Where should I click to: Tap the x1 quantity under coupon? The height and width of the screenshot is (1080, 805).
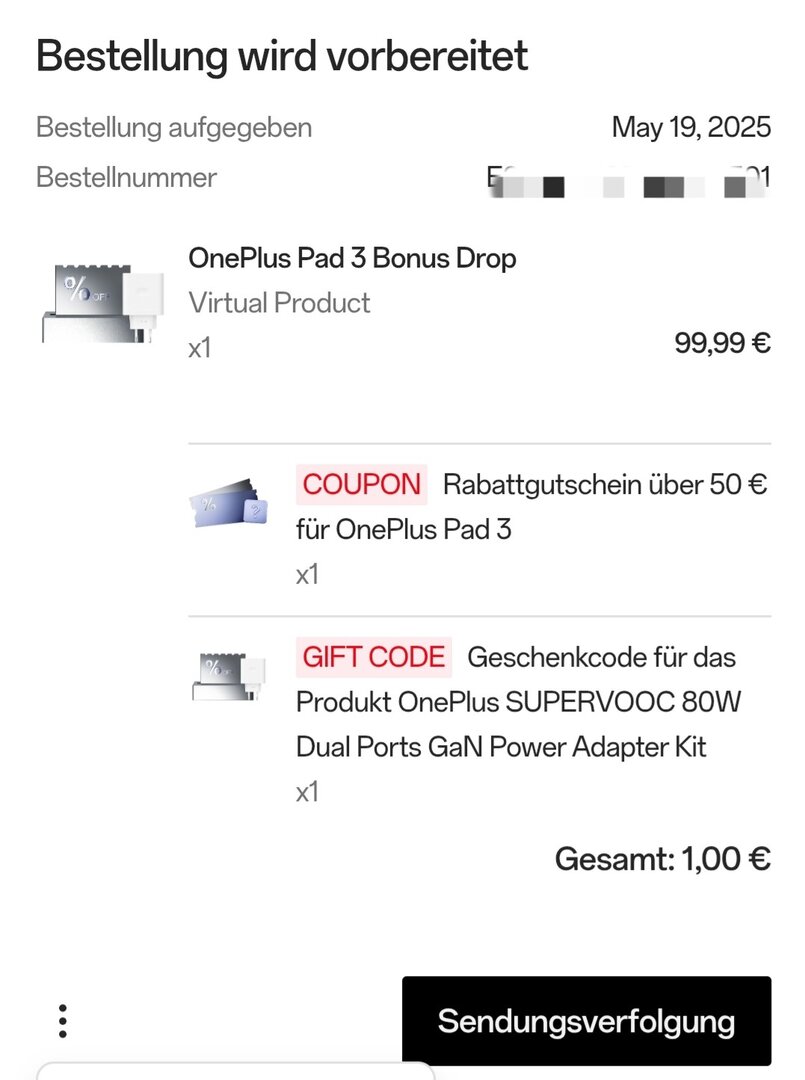[x=307, y=574]
